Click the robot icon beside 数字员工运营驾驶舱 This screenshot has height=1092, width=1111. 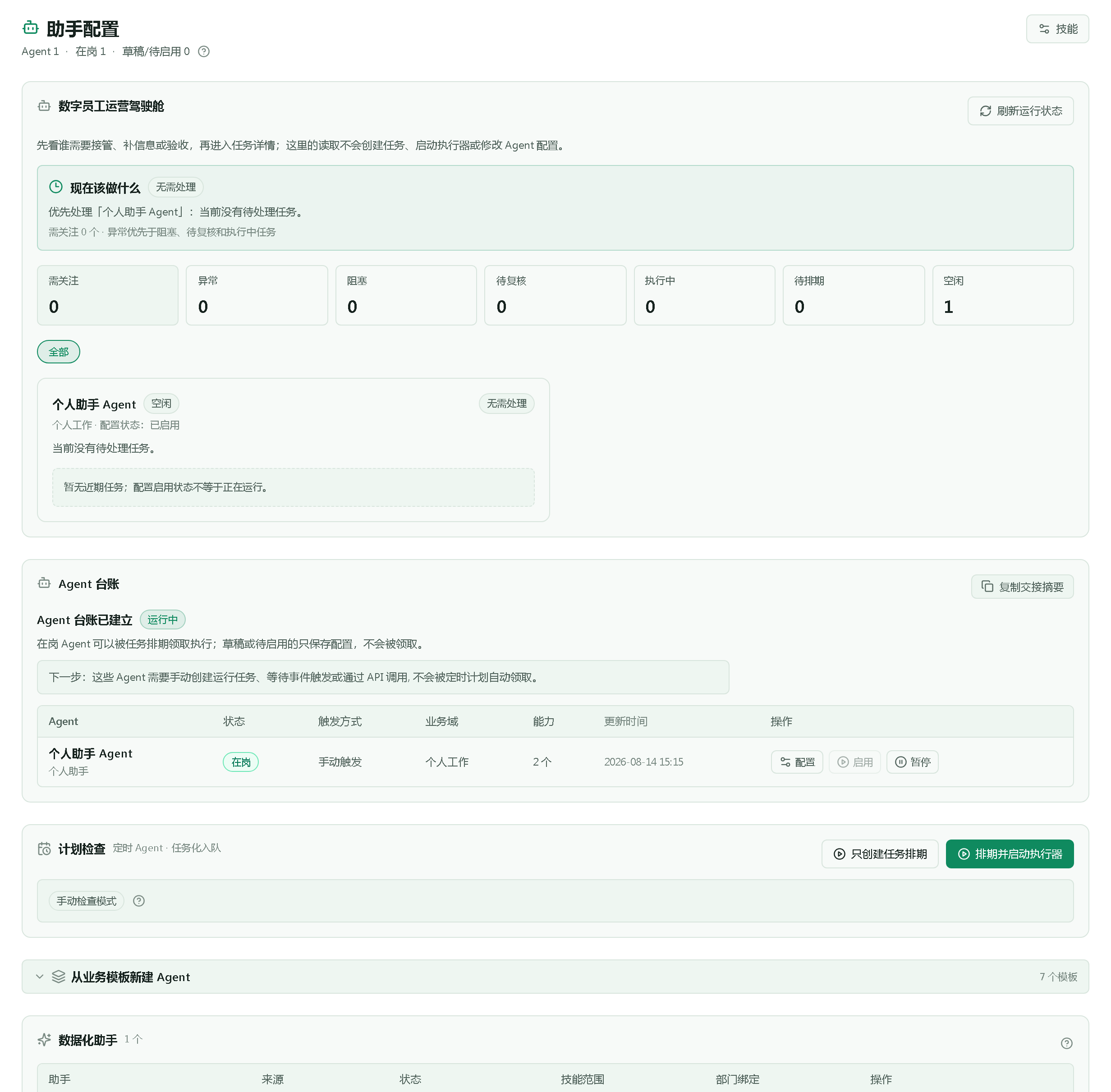[44, 106]
